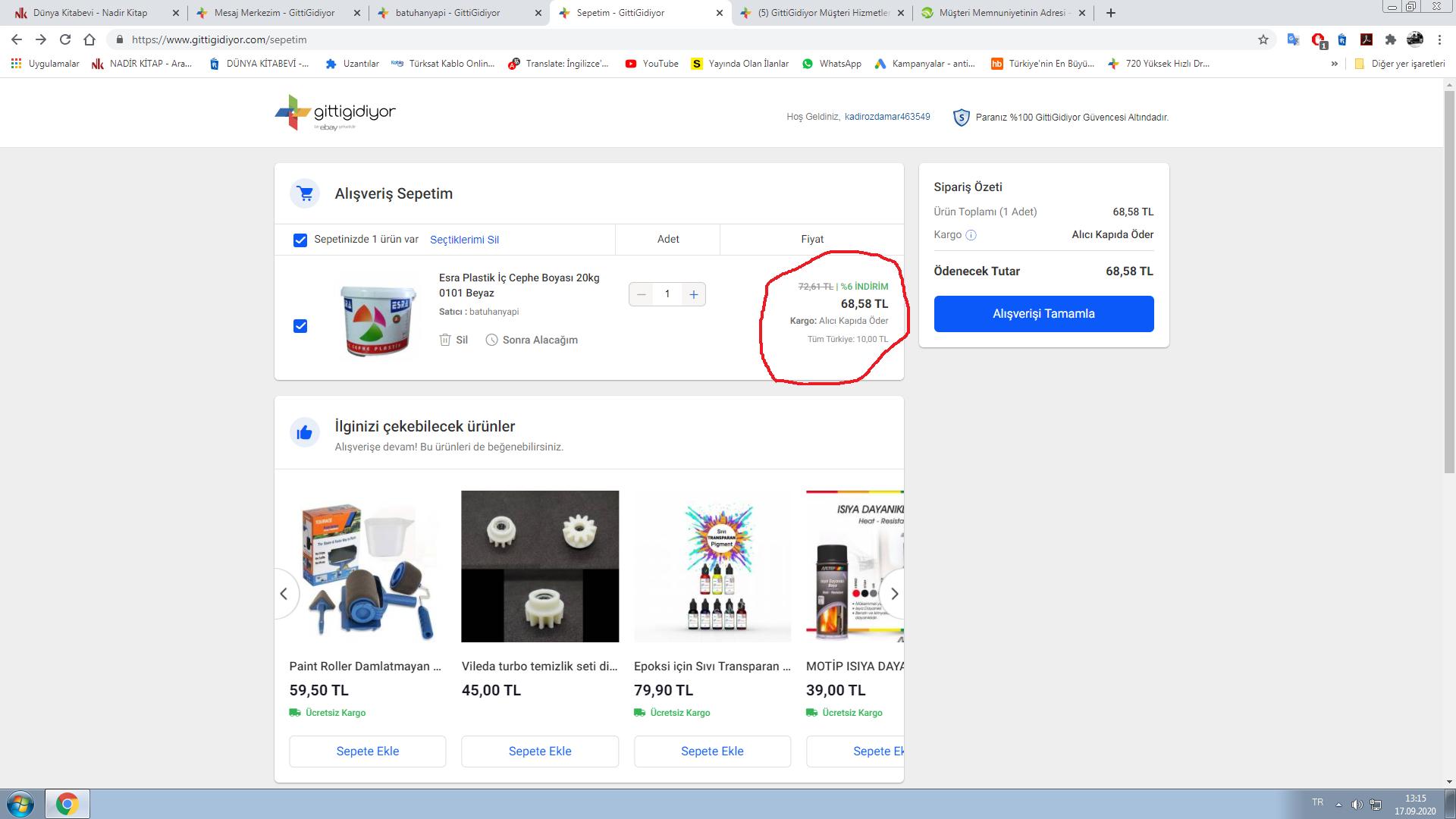The height and width of the screenshot is (819, 1456).
Task: Bookmark this page with the star icon
Action: click(1263, 39)
